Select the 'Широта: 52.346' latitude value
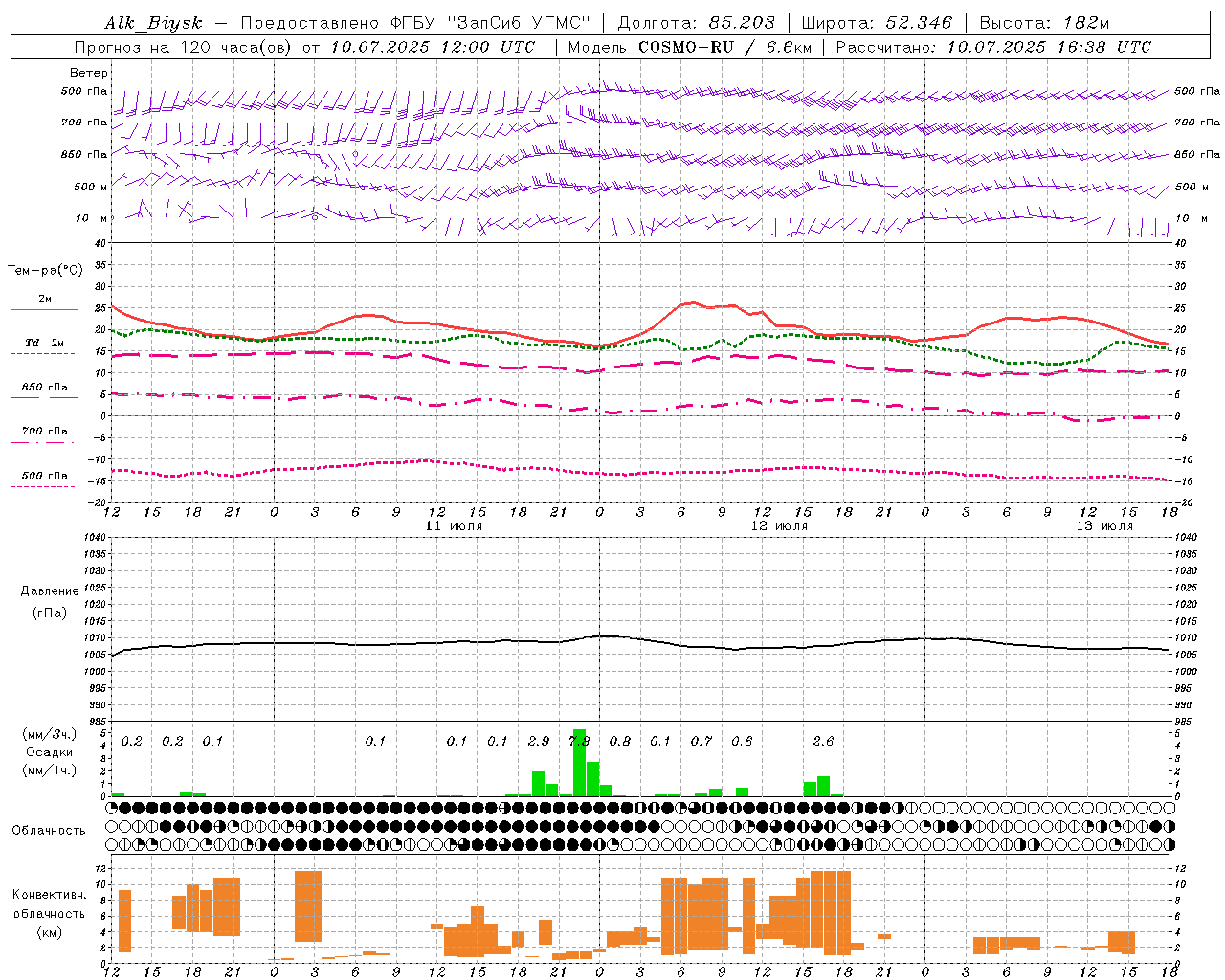Image resolution: width=1225 pixels, height=980 pixels. point(877,23)
